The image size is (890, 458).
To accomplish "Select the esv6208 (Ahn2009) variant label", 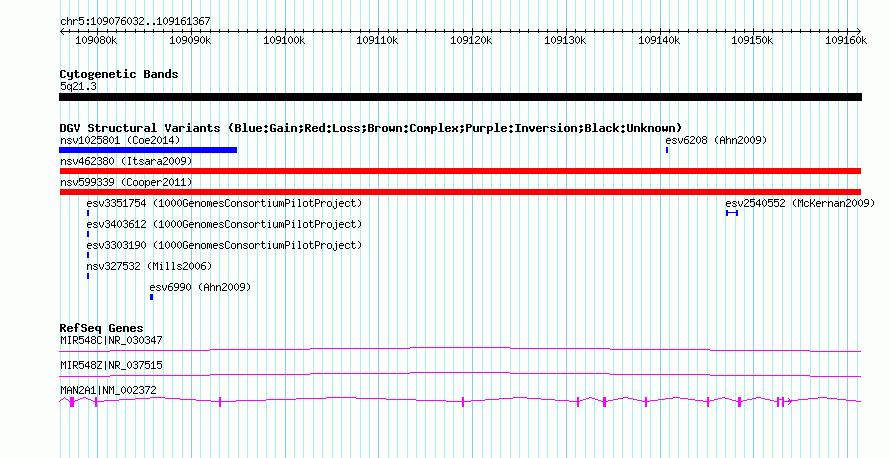I will pyautogui.click(x=716, y=140).
